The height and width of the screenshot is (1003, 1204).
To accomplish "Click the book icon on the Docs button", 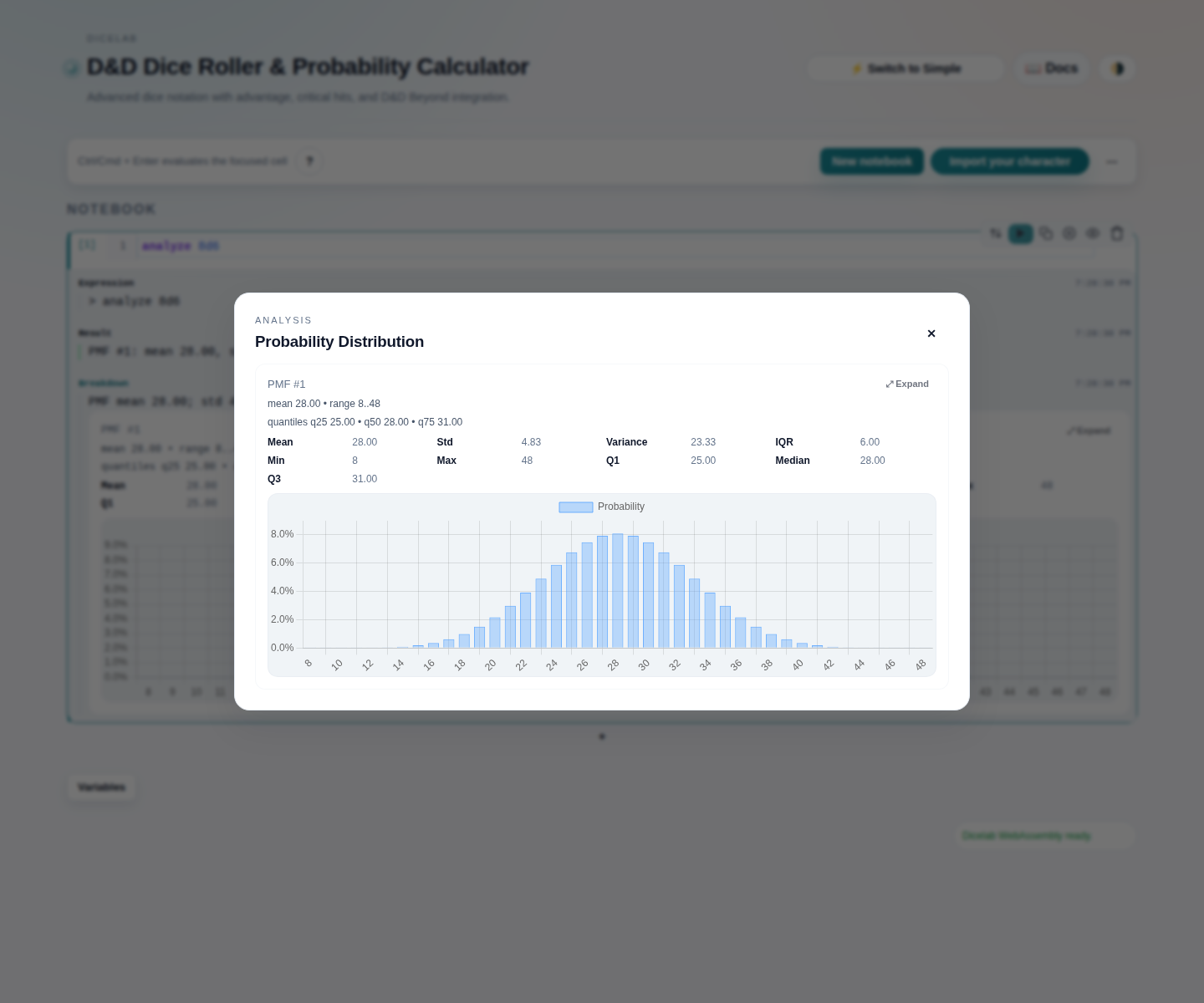I will [1033, 68].
